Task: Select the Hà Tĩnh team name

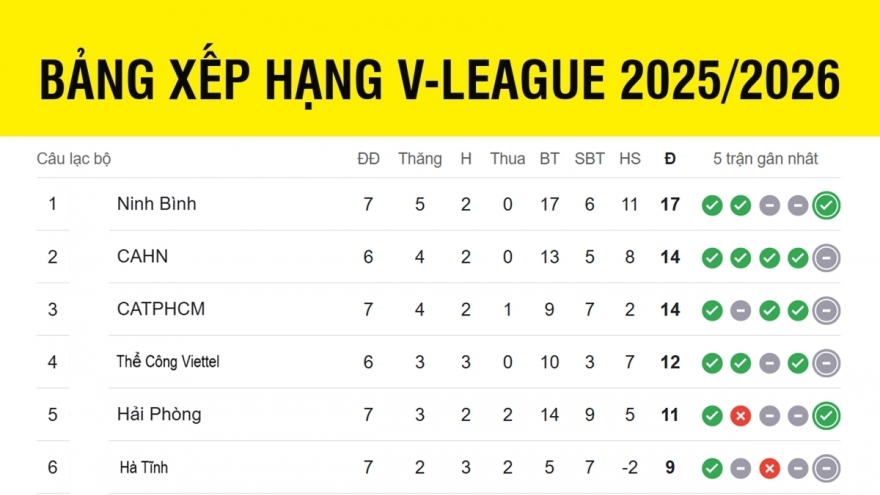Action: tap(144, 467)
